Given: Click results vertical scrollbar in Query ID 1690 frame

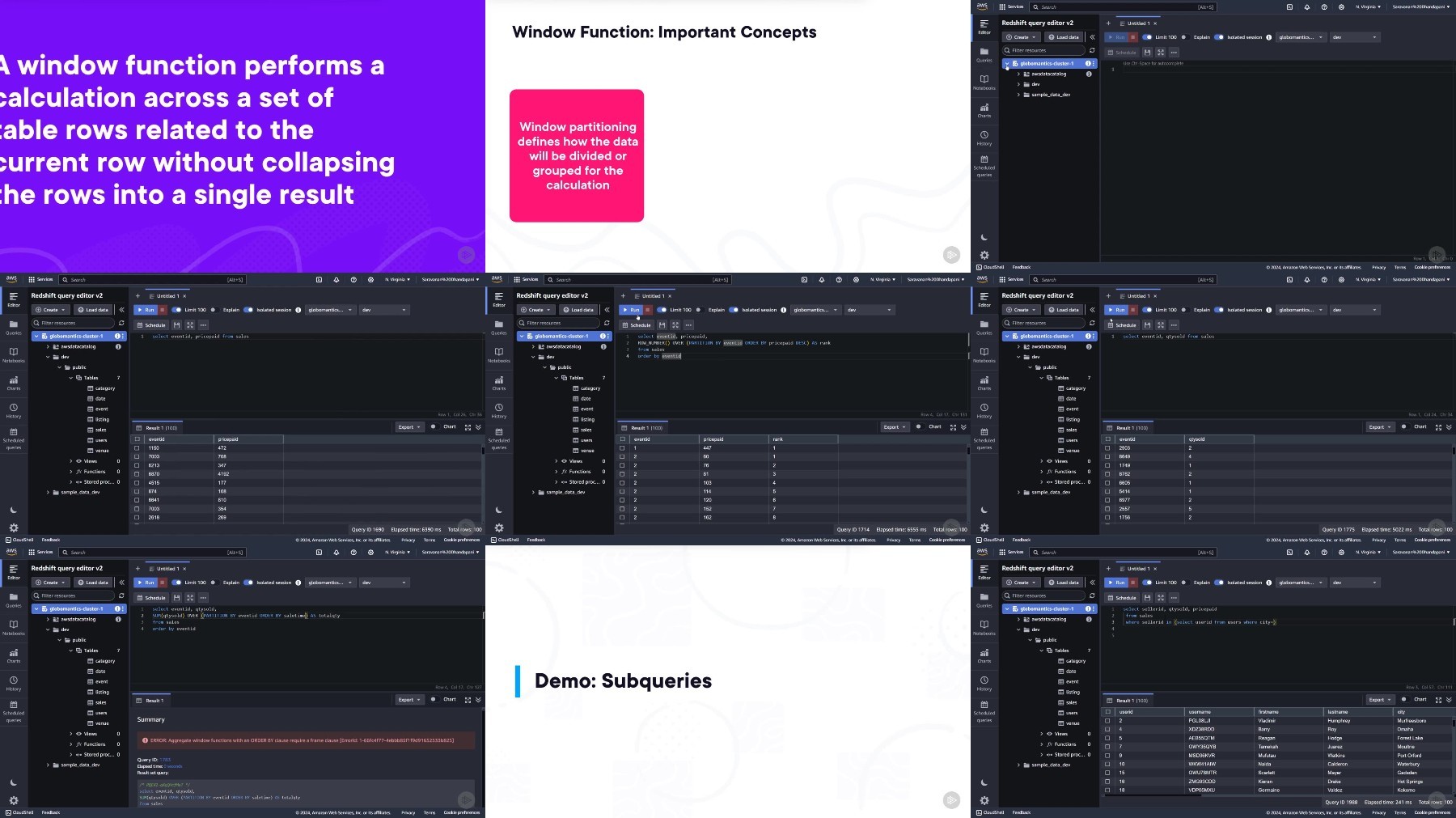Looking at the screenshot, I should coord(483,451).
